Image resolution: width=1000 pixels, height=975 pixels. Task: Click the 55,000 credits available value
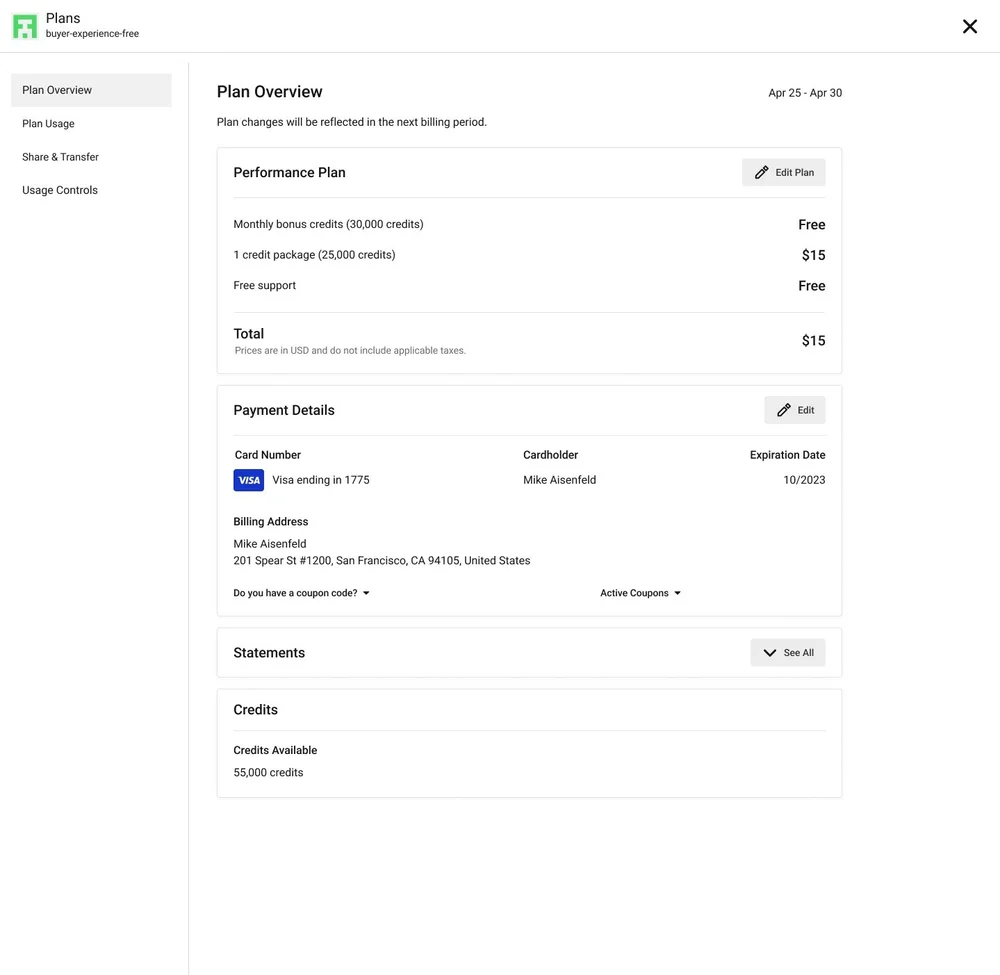[268, 772]
